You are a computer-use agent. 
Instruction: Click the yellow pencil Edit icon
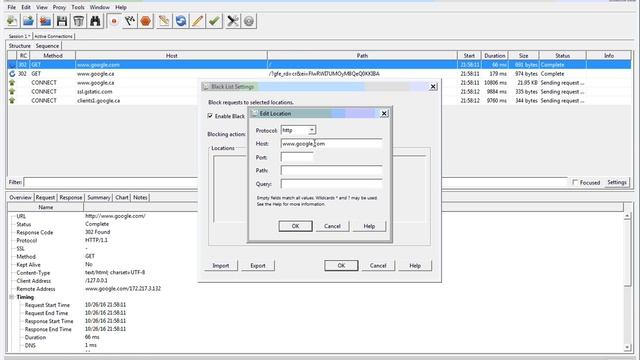pos(198,21)
